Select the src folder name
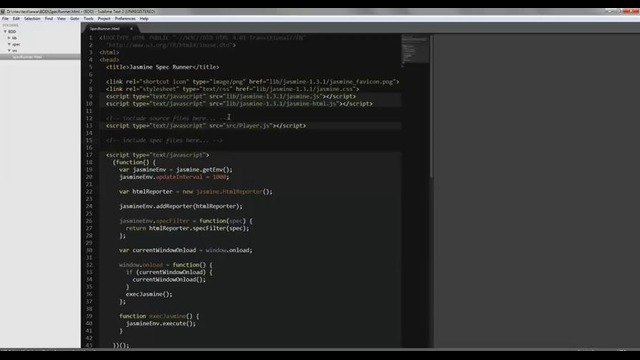The image size is (640, 360). point(15,51)
